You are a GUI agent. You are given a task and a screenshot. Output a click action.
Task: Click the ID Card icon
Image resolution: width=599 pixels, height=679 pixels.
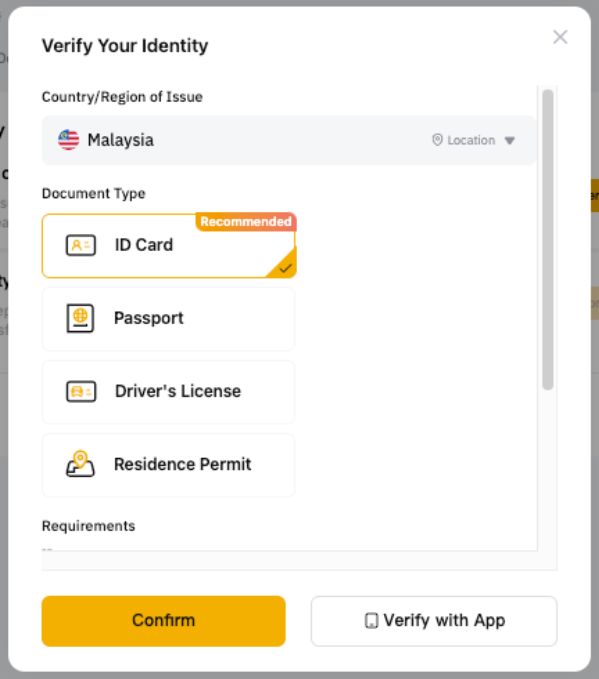[x=81, y=245]
